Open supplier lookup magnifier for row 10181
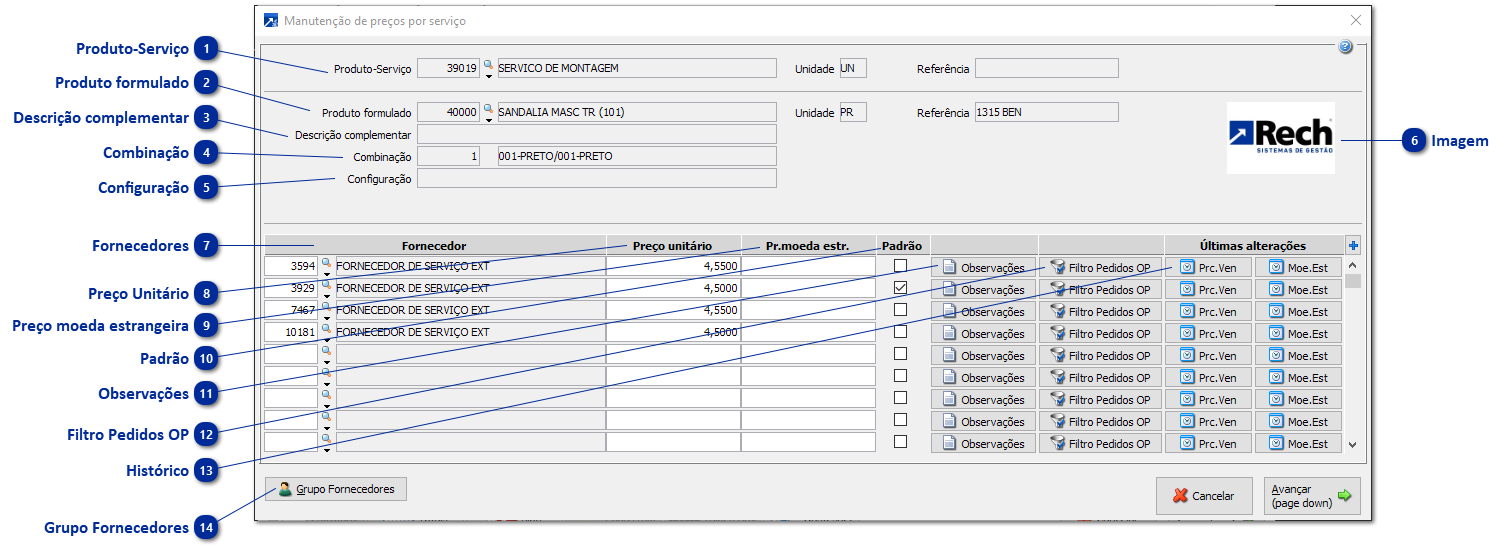The image size is (1505, 554). click(x=325, y=329)
